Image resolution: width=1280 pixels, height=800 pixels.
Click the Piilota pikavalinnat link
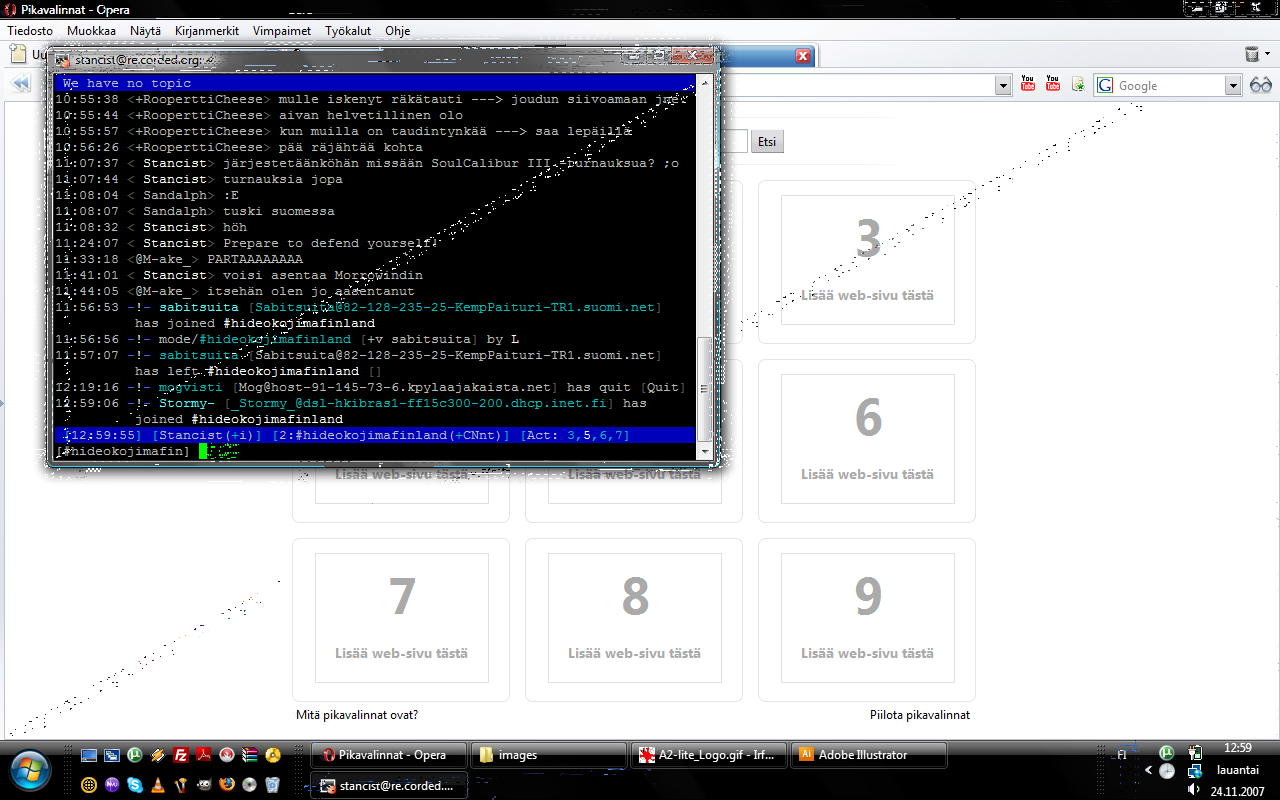tap(919, 715)
